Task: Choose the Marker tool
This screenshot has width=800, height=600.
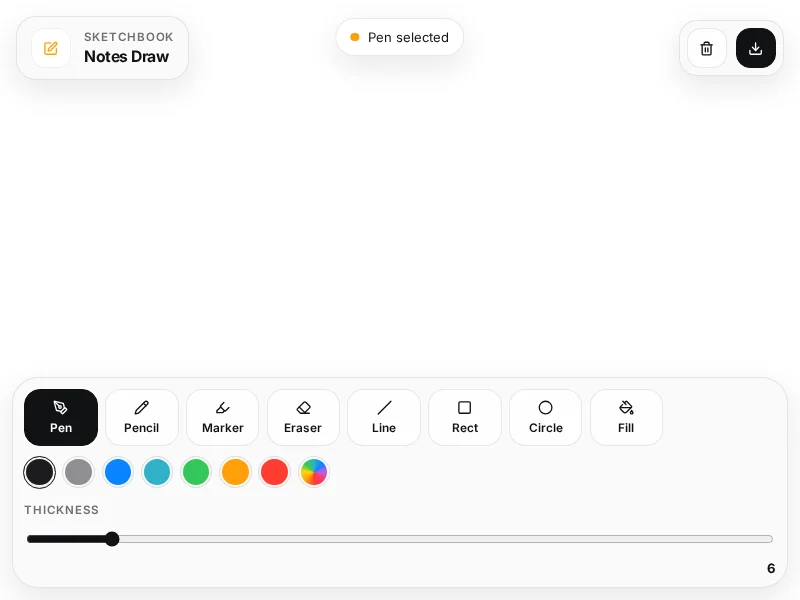Action: (x=222, y=417)
